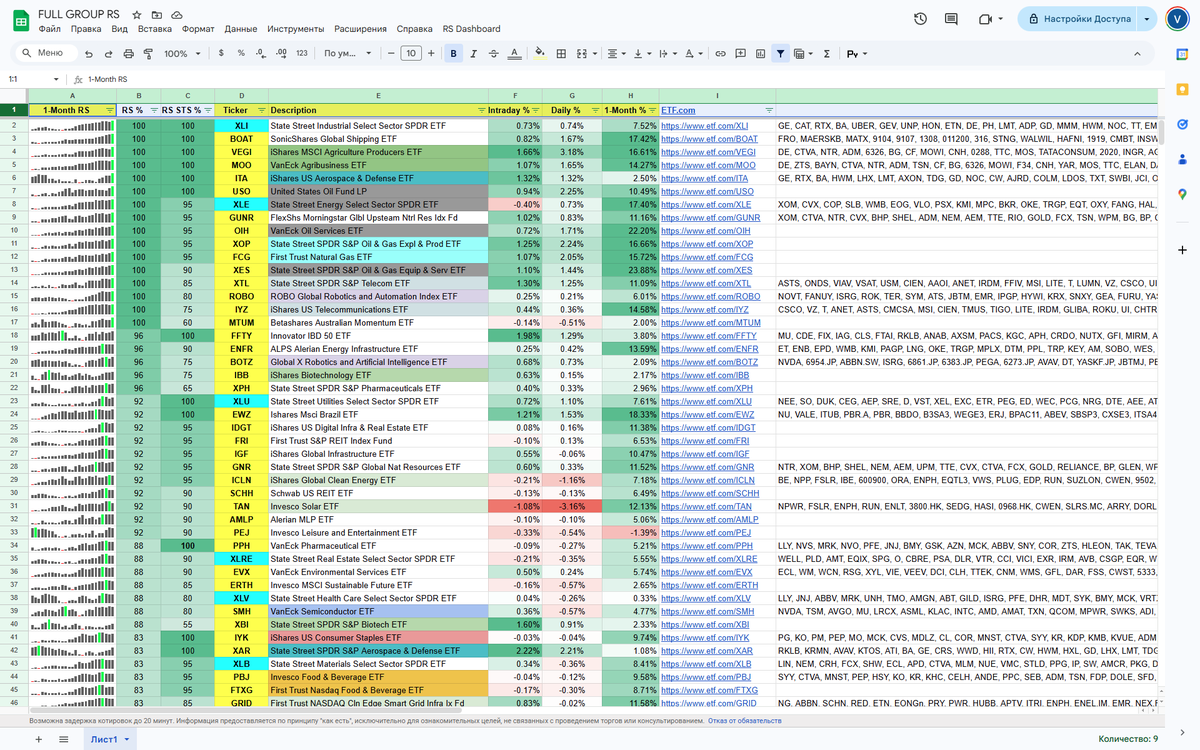Screen dimensions: 1200x750
Task: Click the redo arrow
Action: (x=108, y=54)
